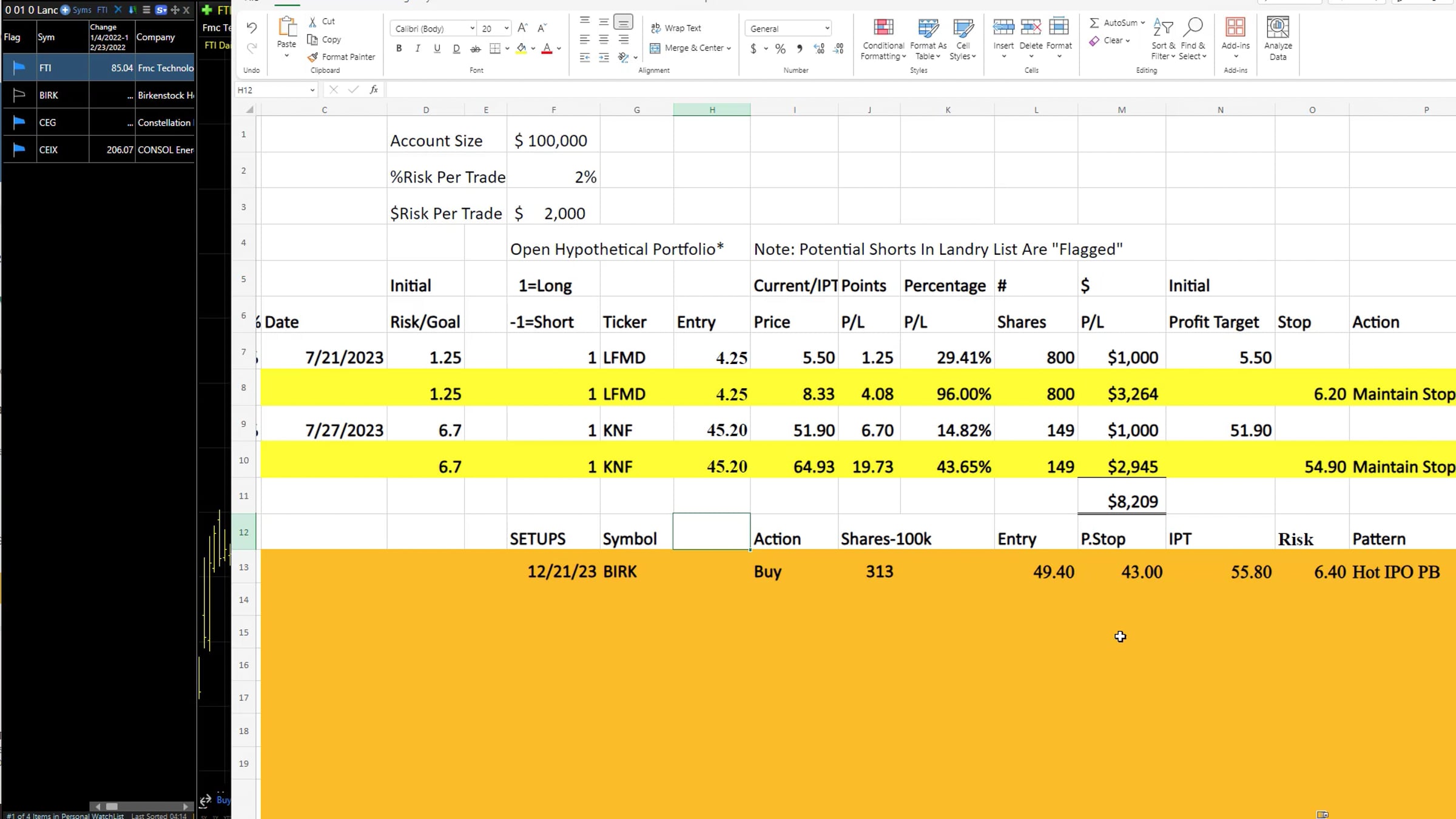
Task: Open the Find & Select menu
Action: point(1193,39)
